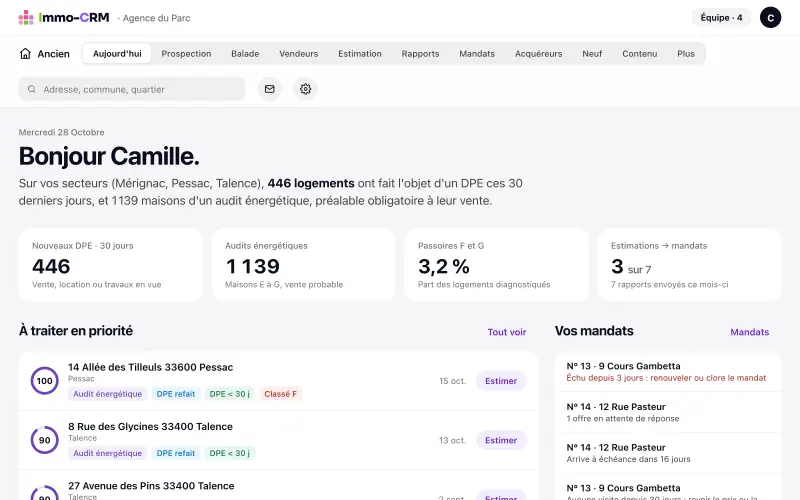
Task: Open expired mandate N° 13 · 9 Cours Gambetta
Action: (x=667, y=371)
